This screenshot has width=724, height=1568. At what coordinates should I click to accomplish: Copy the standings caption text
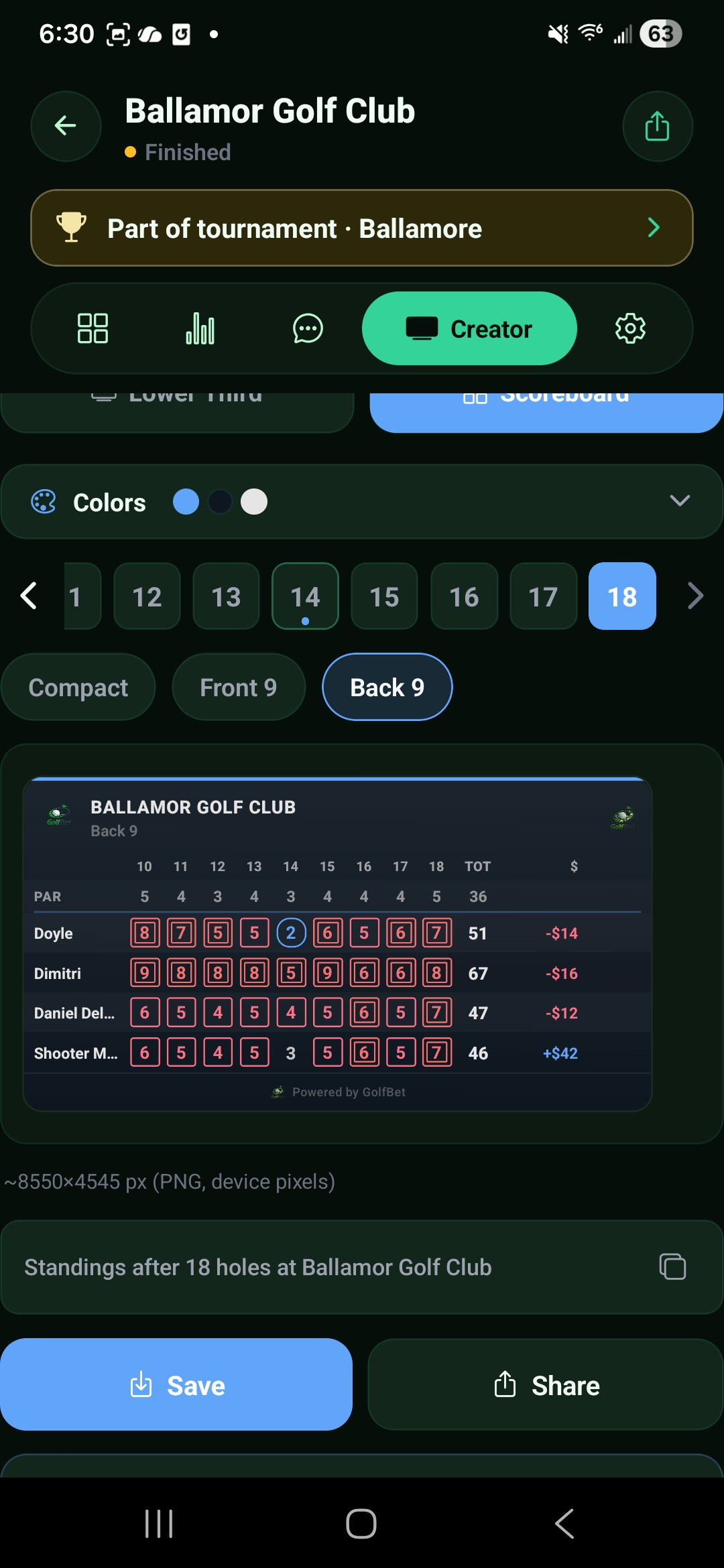coord(672,1266)
